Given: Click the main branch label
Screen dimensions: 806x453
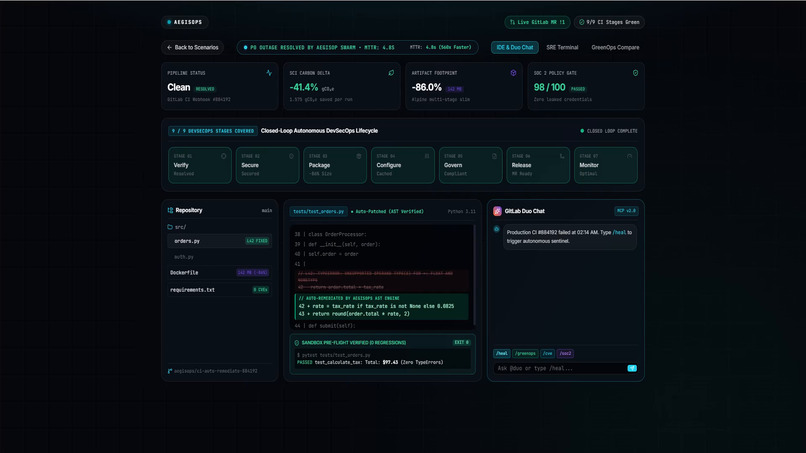Looking at the screenshot, I should (267, 210).
